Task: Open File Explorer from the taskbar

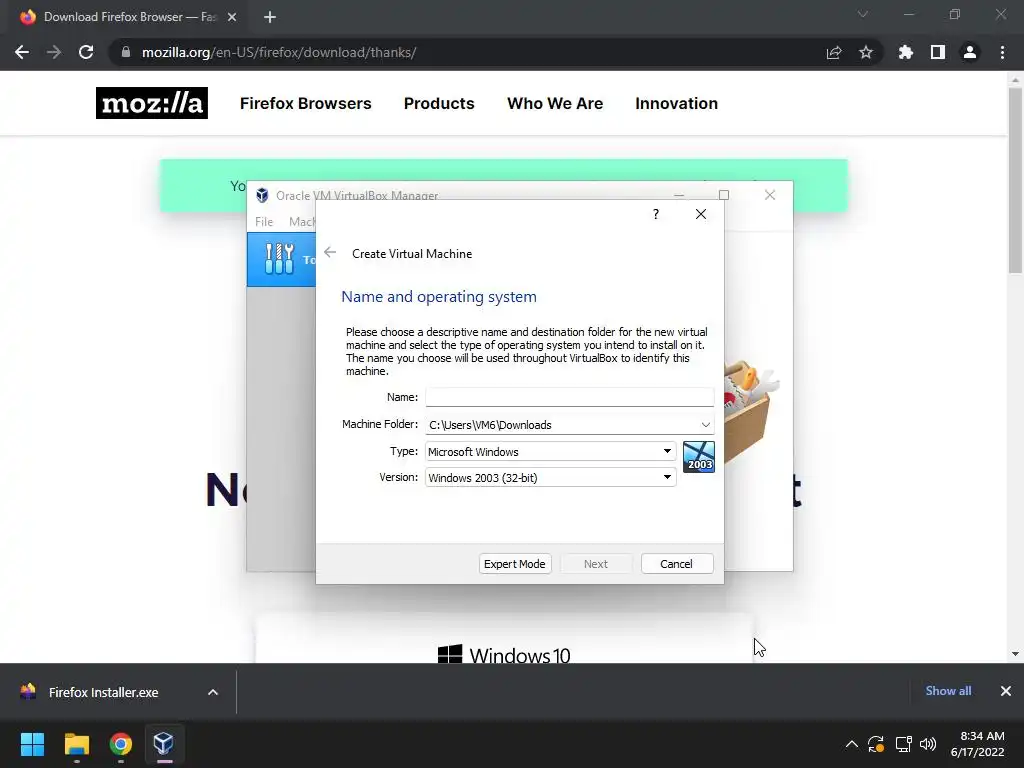Action: coord(76,744)
